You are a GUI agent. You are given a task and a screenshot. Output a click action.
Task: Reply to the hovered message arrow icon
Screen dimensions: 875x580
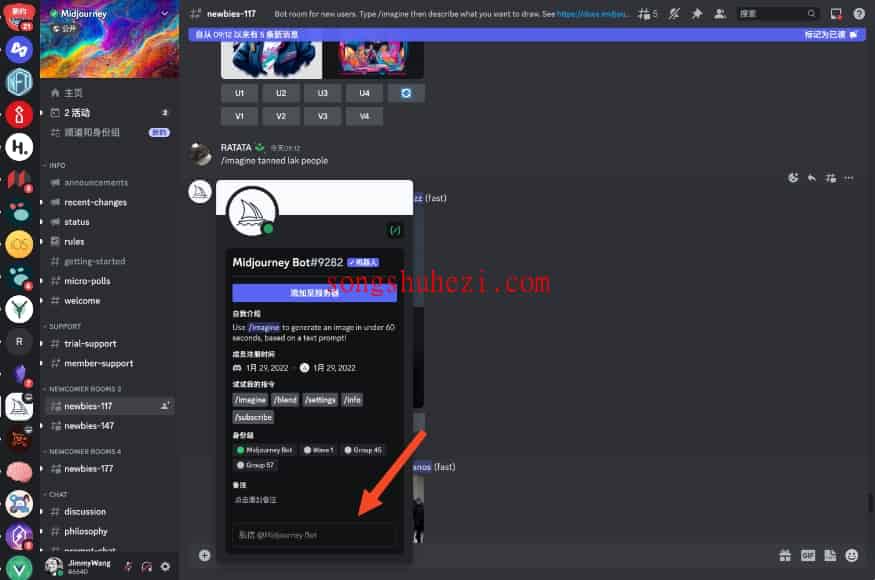pos(812,178)
